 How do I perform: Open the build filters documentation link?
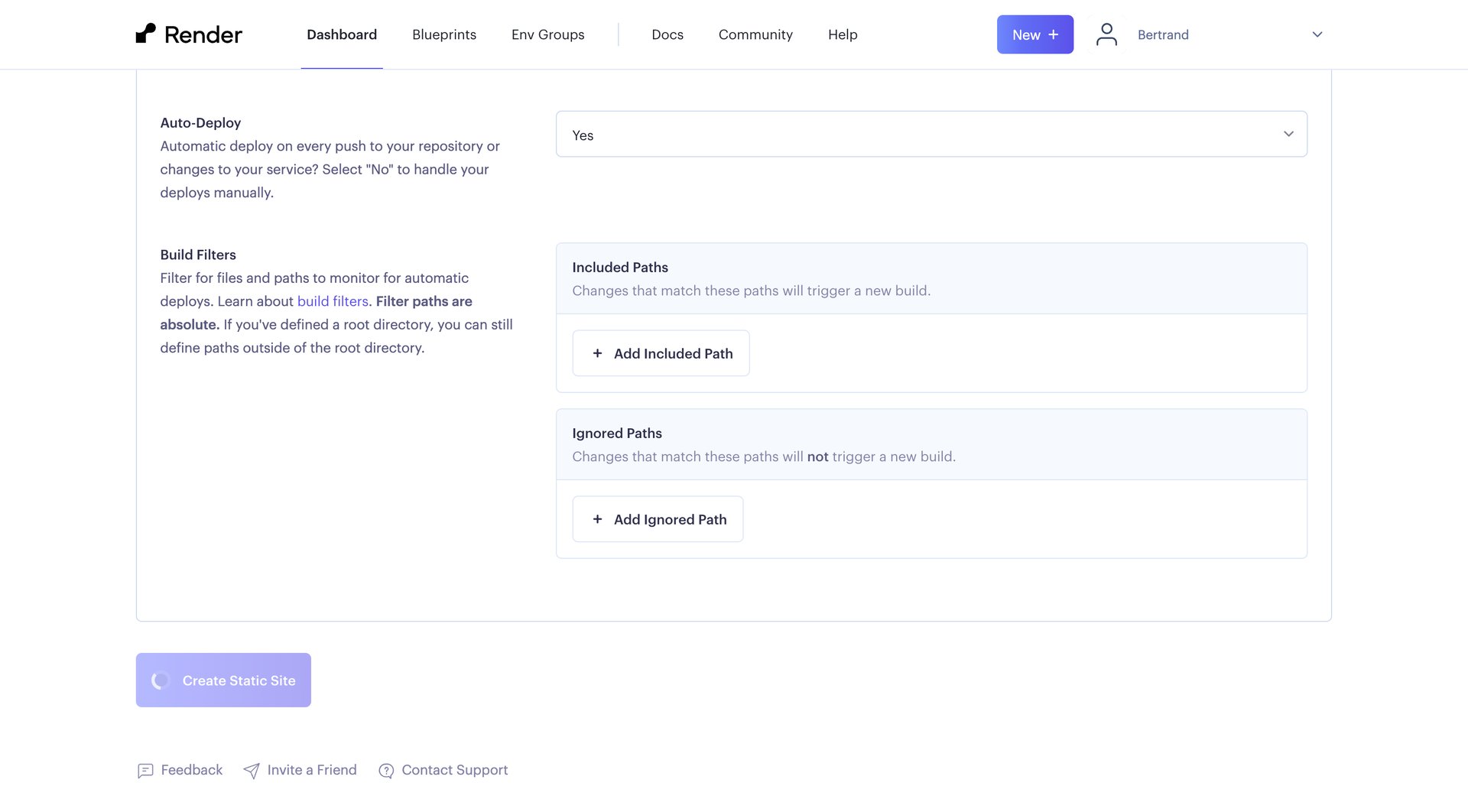tap(332, 301)
